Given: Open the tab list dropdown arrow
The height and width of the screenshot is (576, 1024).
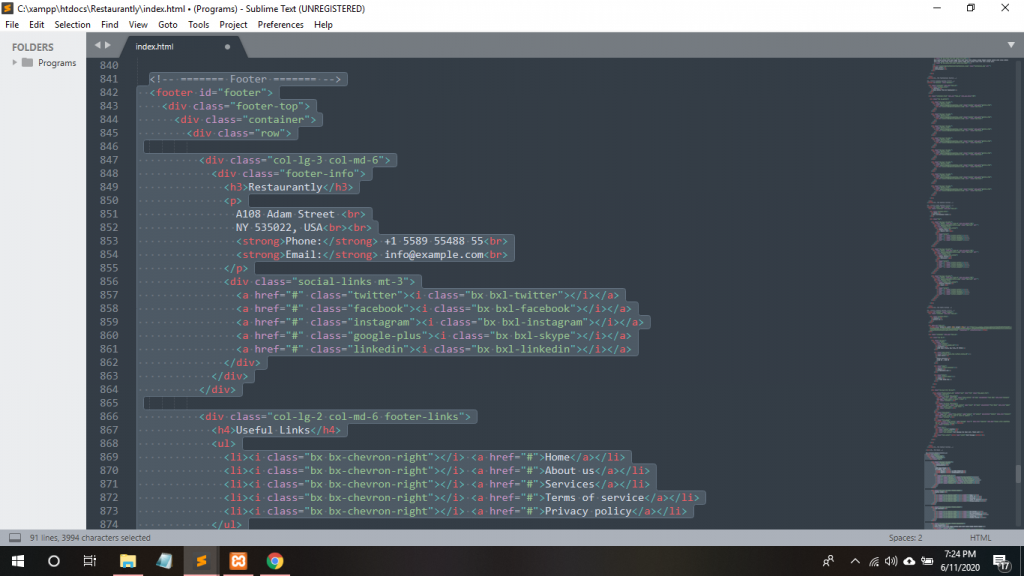Looking at the screenshot, I should (1011, 45).
